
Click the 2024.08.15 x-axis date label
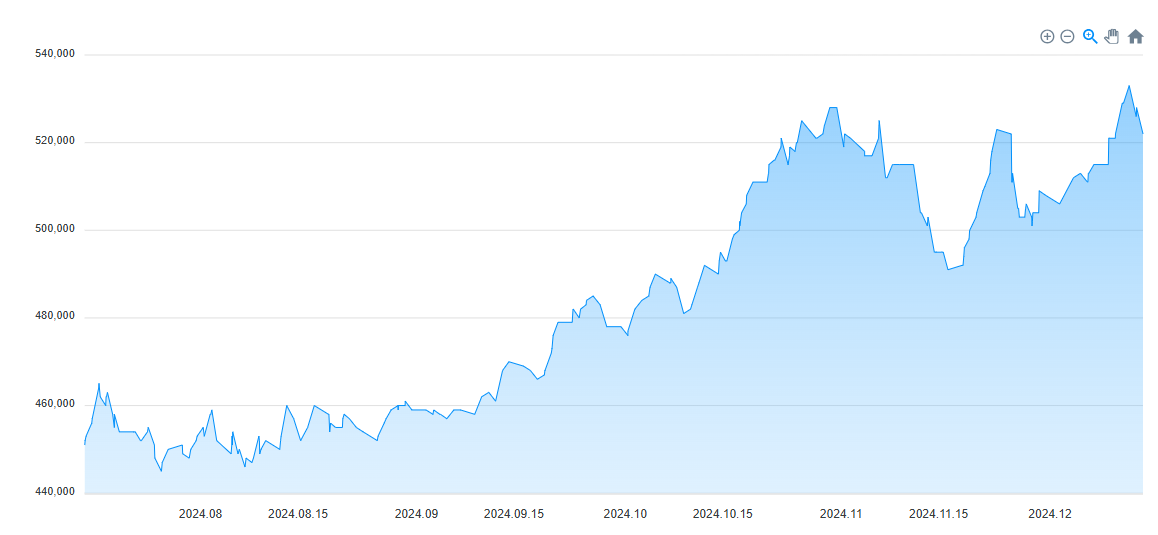(x=298, y=514)
